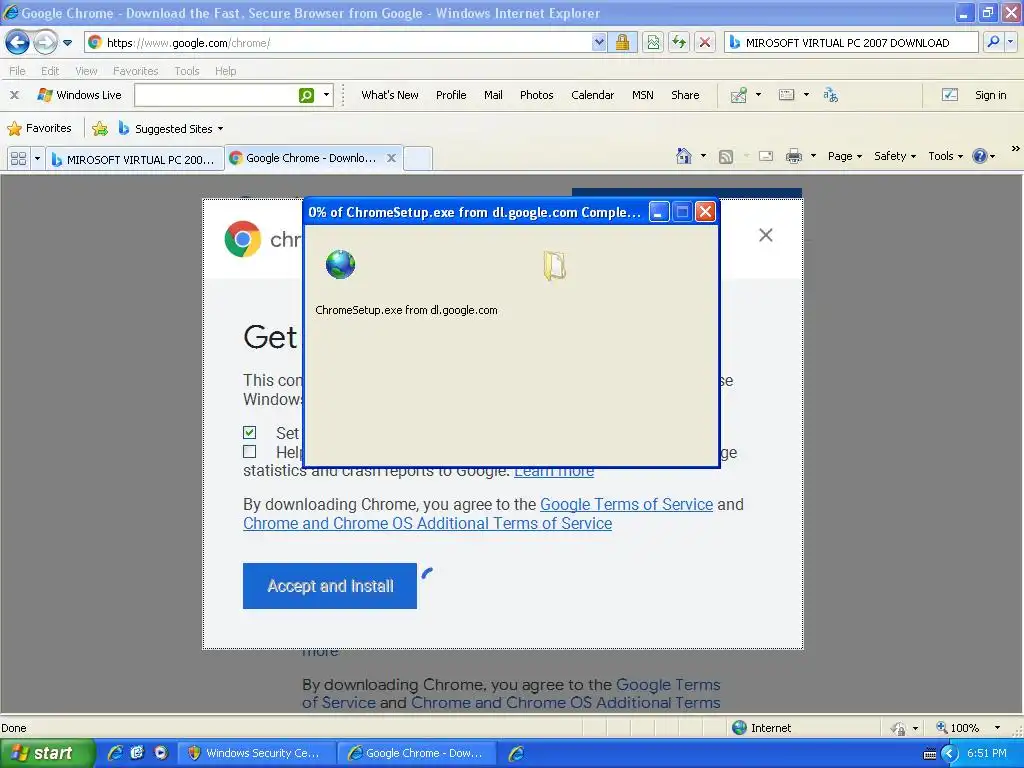
Task: Click Add to Favorites Bar star icon
Action: [x=100, y=129]
